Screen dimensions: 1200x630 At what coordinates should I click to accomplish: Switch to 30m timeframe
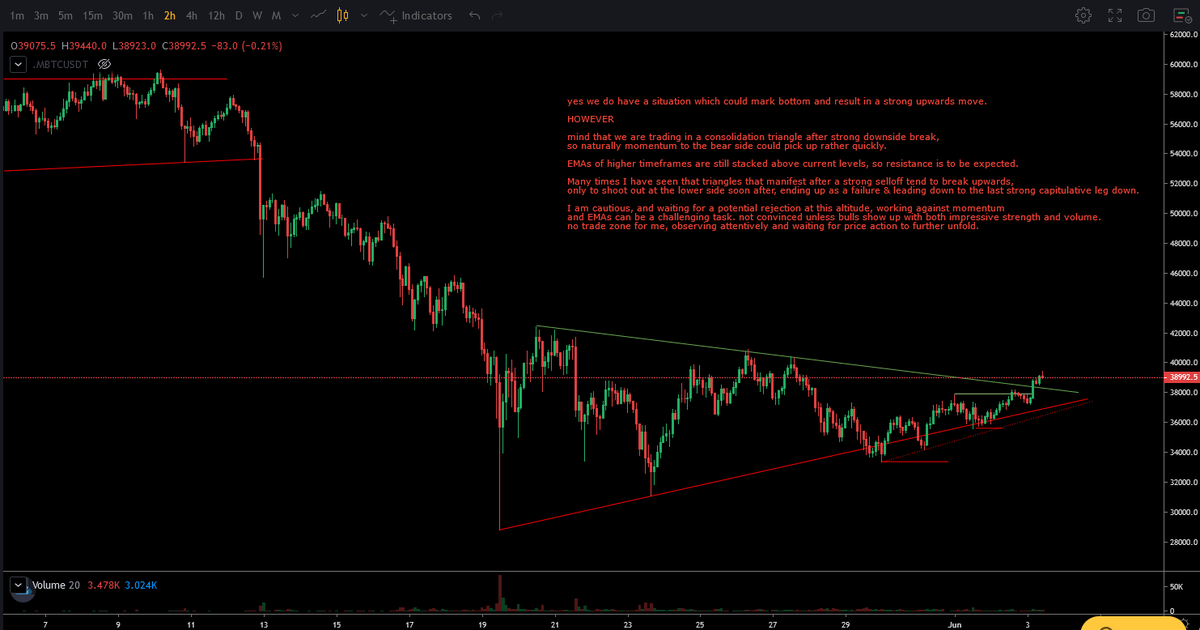click(122, 15)
